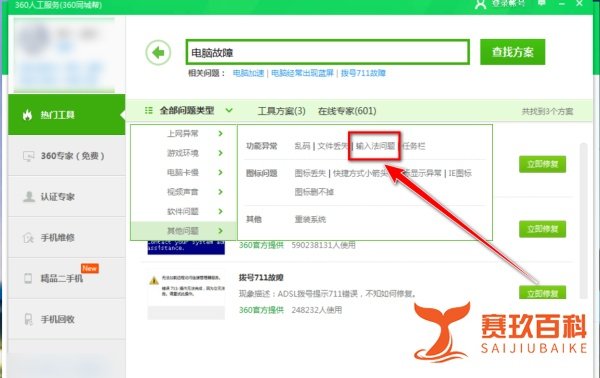
Task: Click 立即修复 for the 拨号711故障 solution
Action: (542, 293)
